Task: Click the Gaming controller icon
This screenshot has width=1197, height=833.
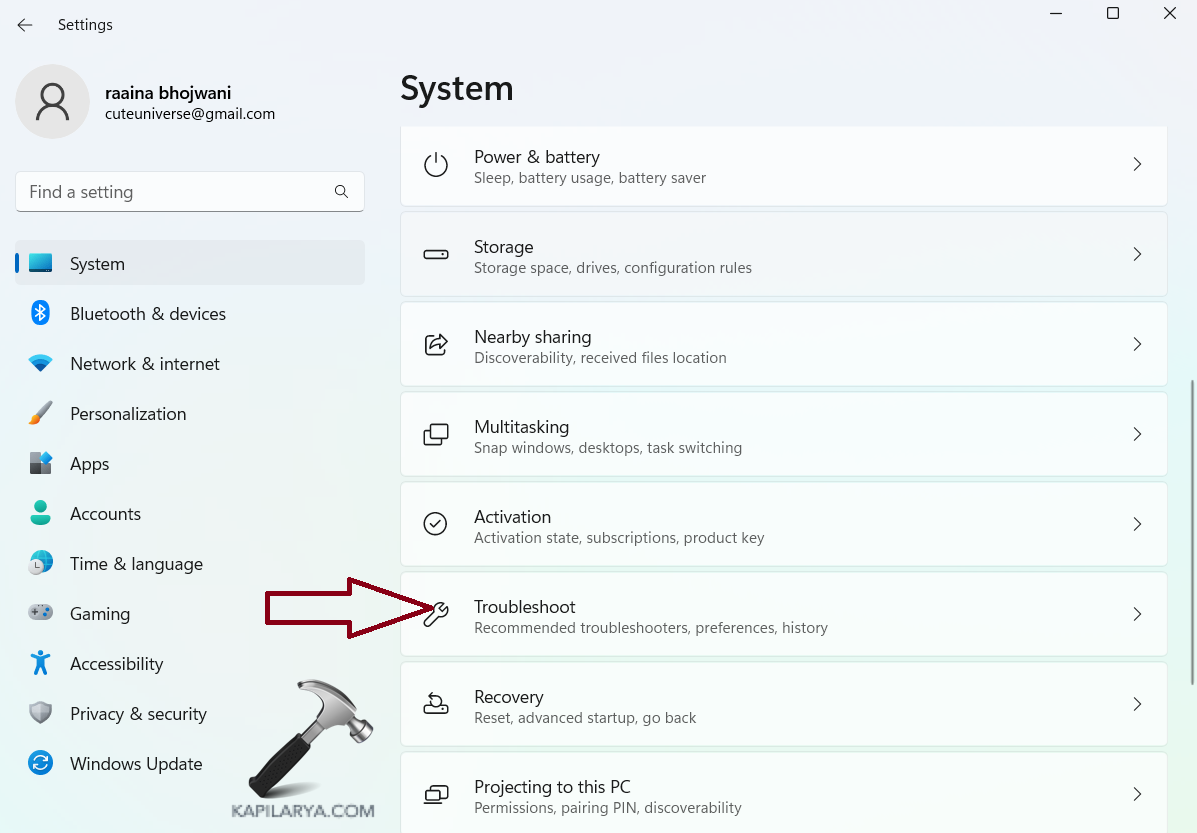Action: tap(40, 613)
